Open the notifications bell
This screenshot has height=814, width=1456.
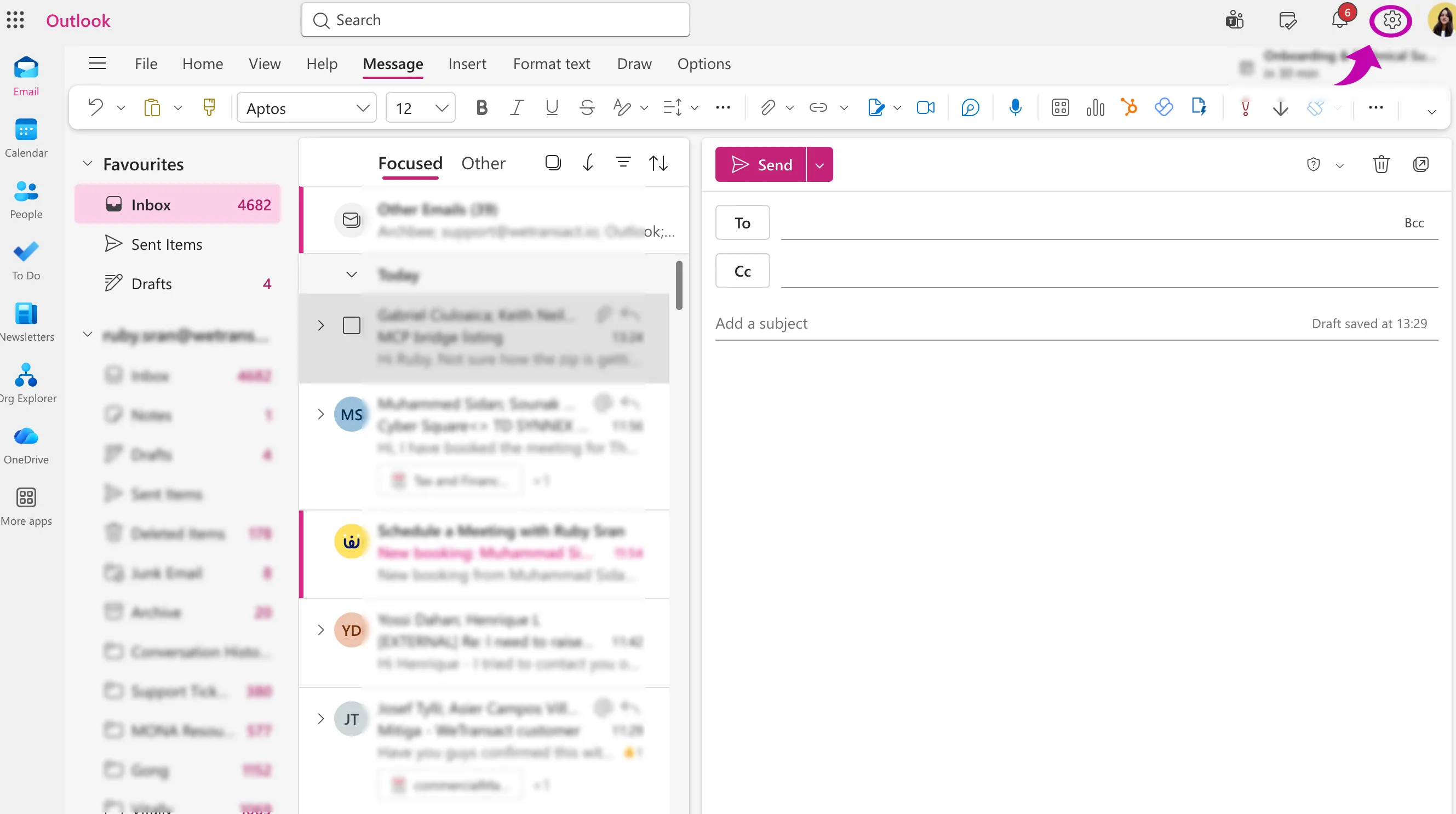(1339, 20)
